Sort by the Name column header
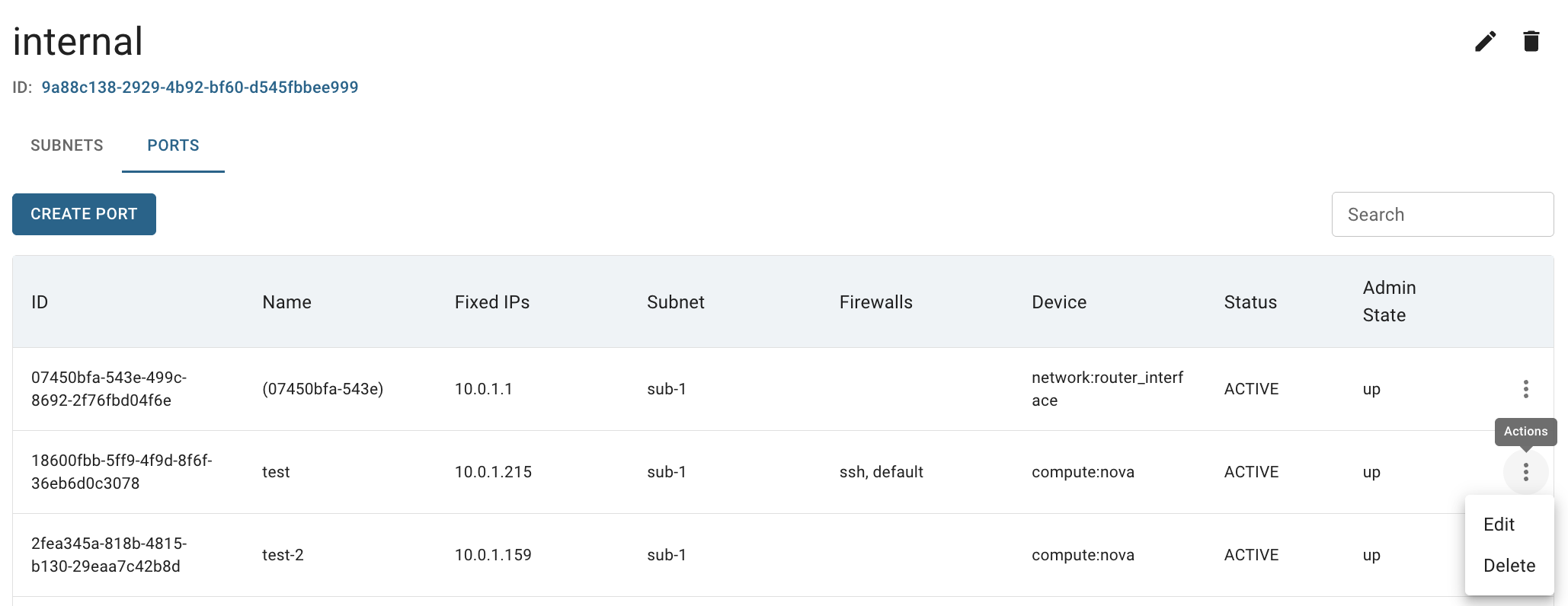This screenshot has height=606, width=1568. tap(286, 302)
